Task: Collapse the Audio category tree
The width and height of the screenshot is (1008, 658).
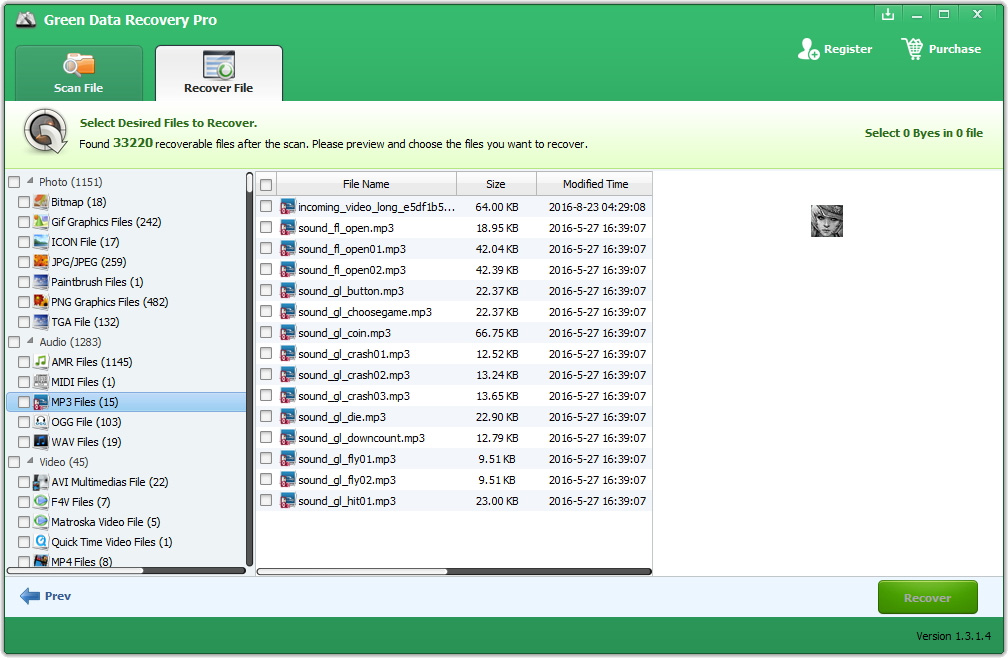Action: 30,342
